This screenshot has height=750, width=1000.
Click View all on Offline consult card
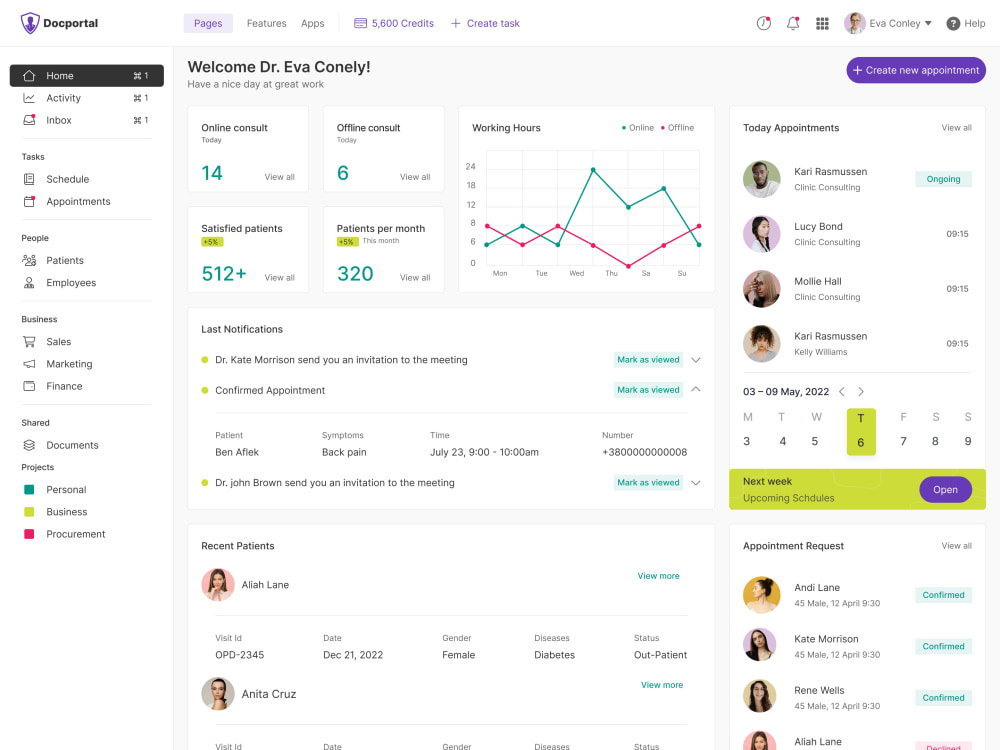(415, 177)
